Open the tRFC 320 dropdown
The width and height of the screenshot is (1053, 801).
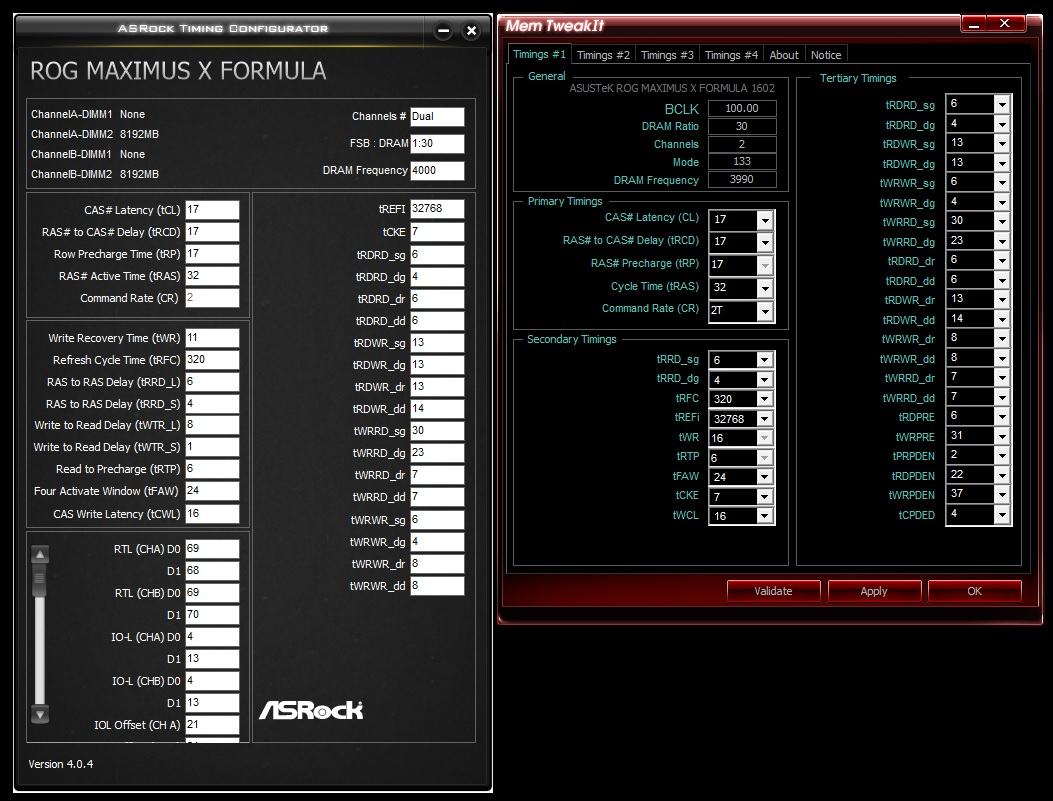click(764, 399)
